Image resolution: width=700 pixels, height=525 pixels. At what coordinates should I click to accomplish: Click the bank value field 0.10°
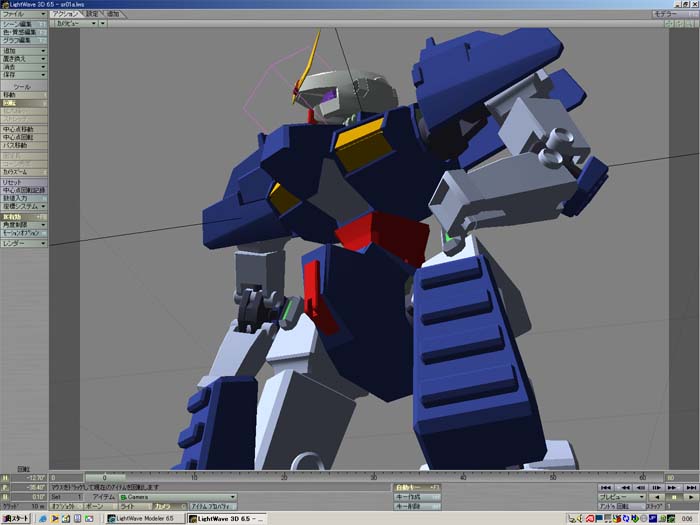click(x=29, y=497)
